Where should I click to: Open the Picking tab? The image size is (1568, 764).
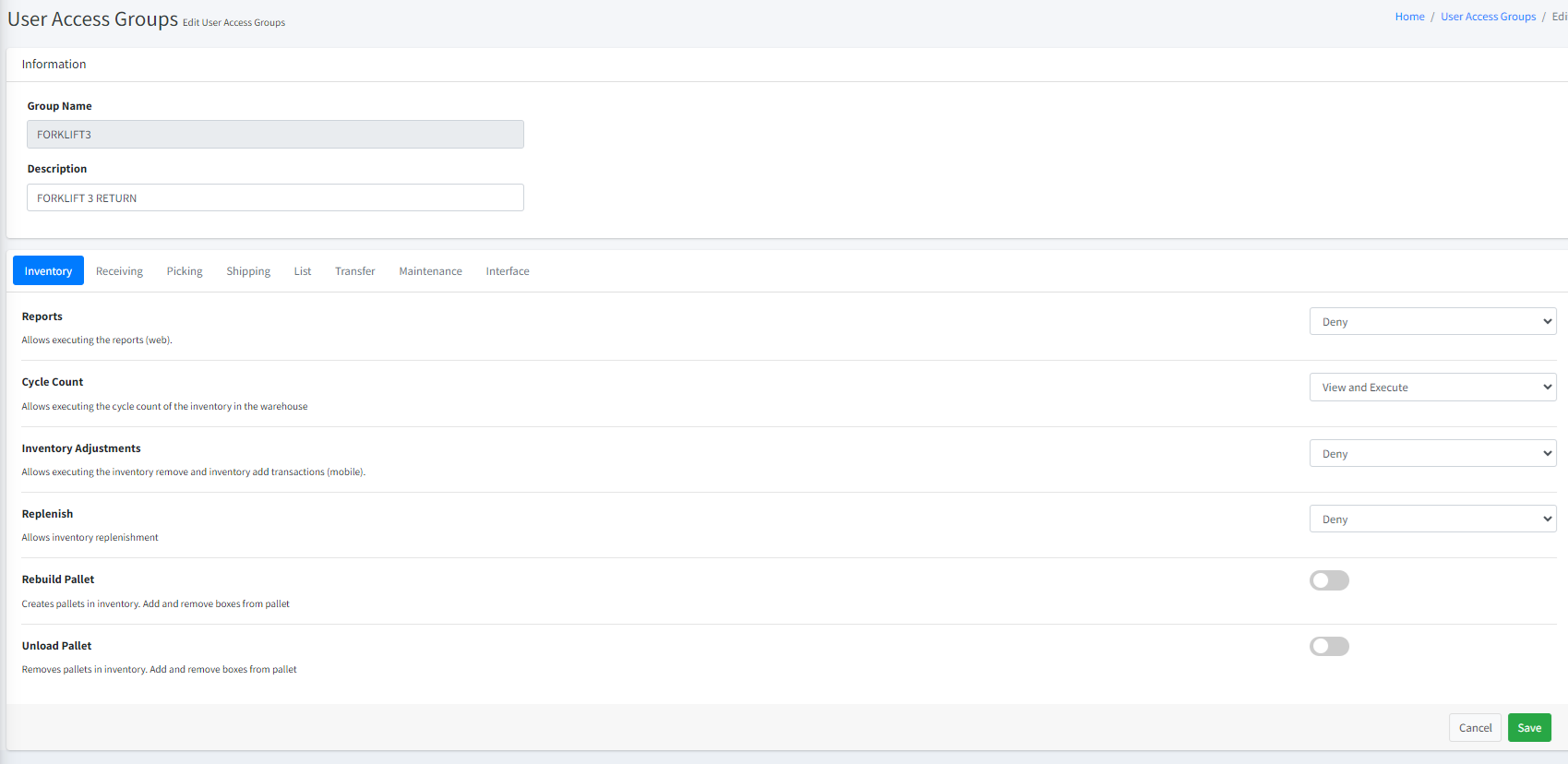pos(185,271)
